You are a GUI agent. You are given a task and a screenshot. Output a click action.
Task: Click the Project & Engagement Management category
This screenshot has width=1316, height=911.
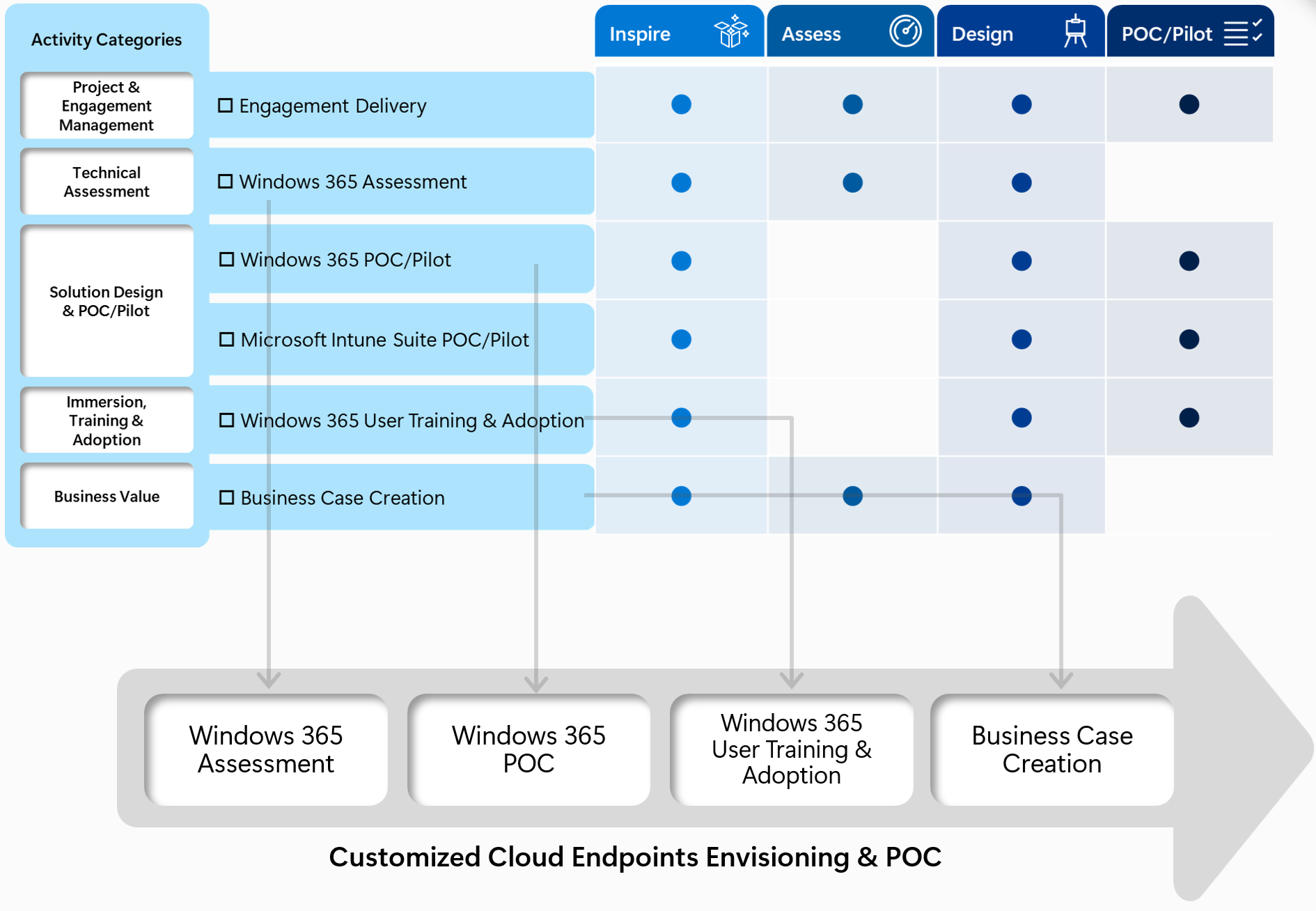(x=107, y=106)
